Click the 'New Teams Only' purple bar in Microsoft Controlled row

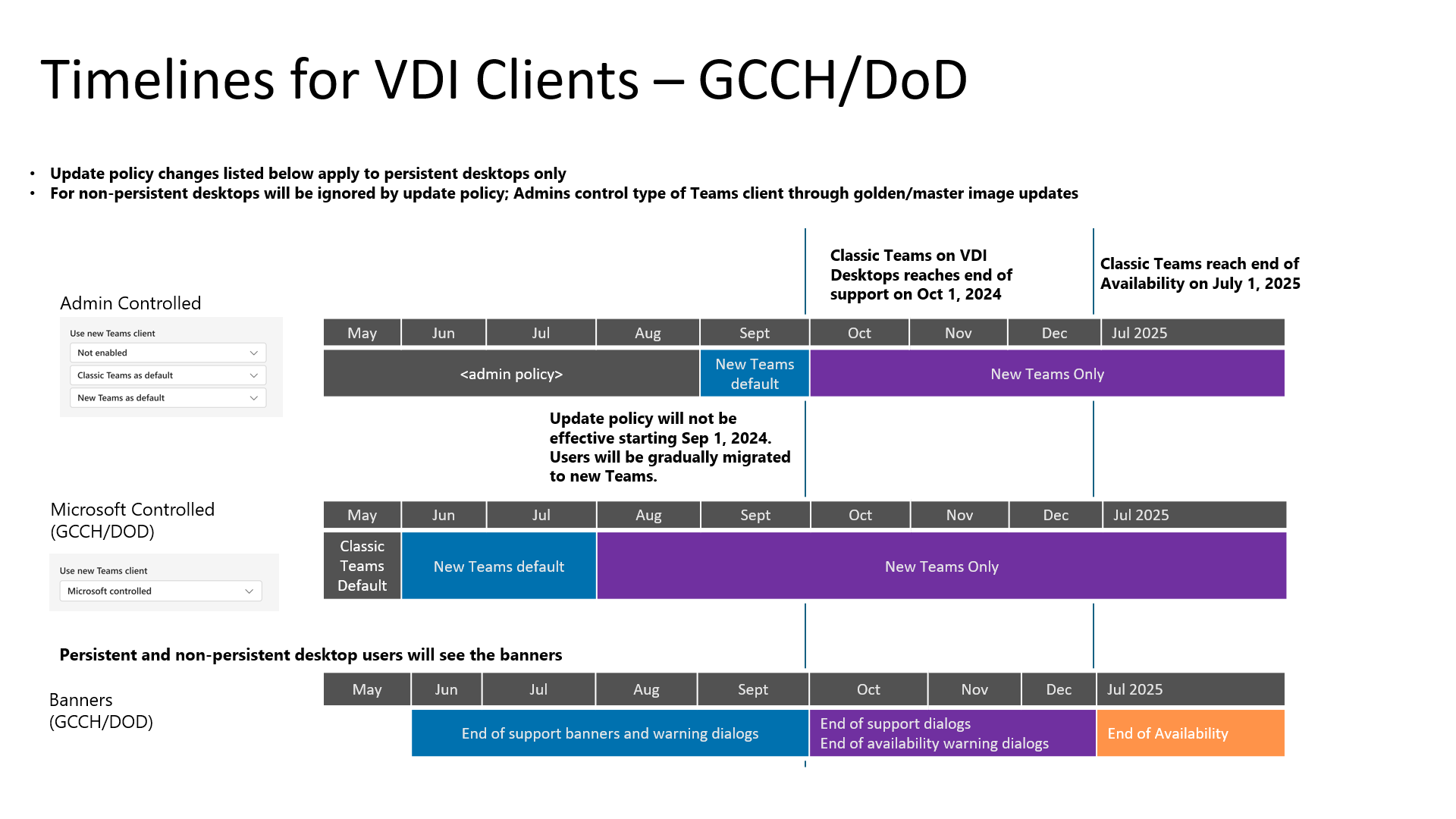point(940,566)
